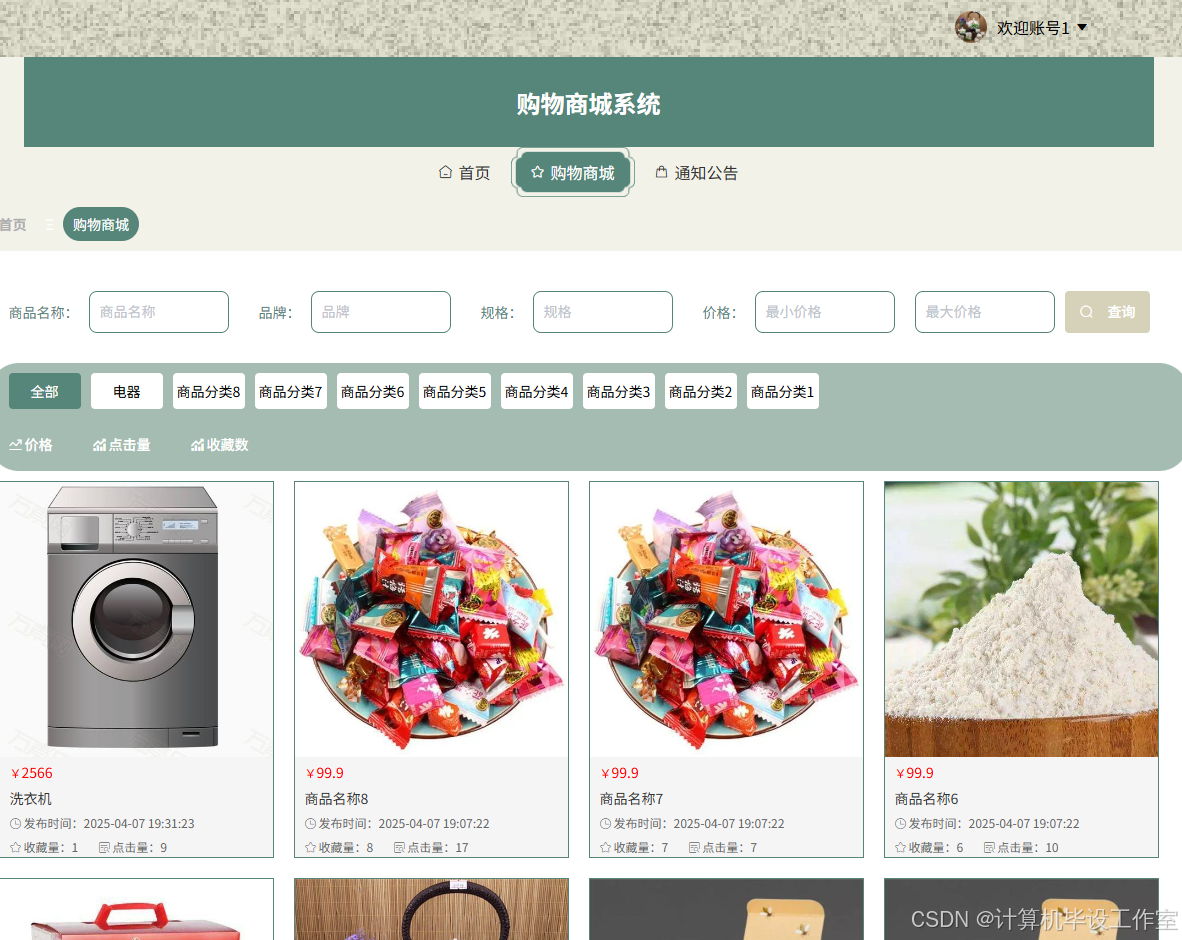Filter by 商品分类2

701,391
